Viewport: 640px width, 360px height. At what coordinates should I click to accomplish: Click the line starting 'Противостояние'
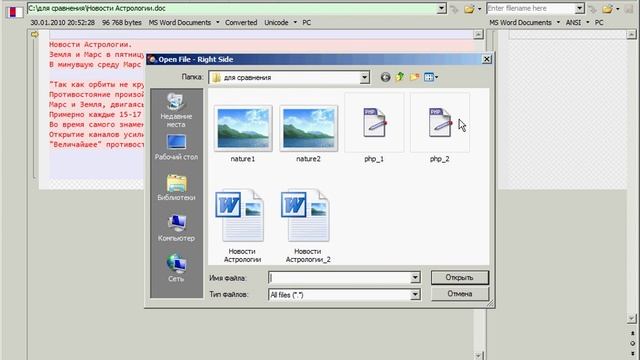tap(97, 94)
